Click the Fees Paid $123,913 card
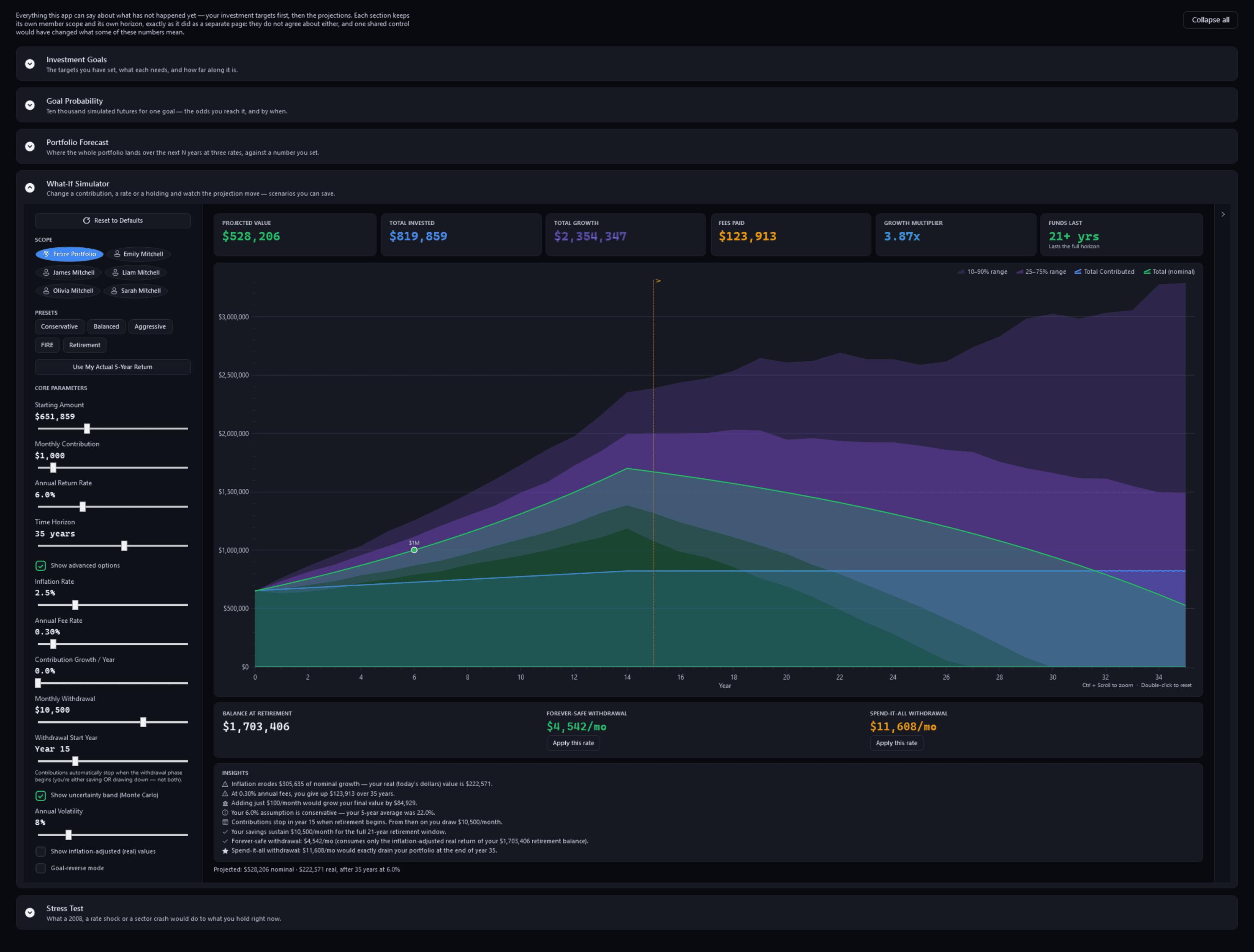This screenshot has height=952, width=1254. coord(790,235)
